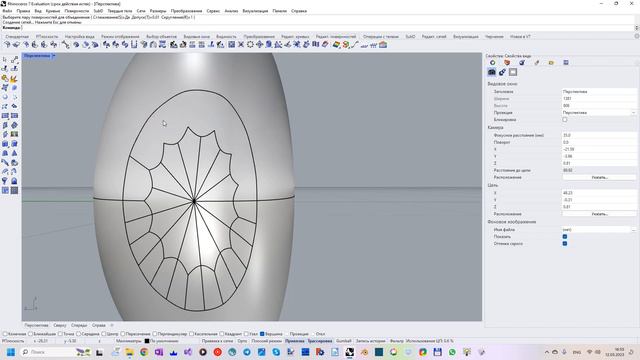The image size is (640, 360).
Task: Open the Перспектива viewport title menu arrow
Action: coord(53,56)
